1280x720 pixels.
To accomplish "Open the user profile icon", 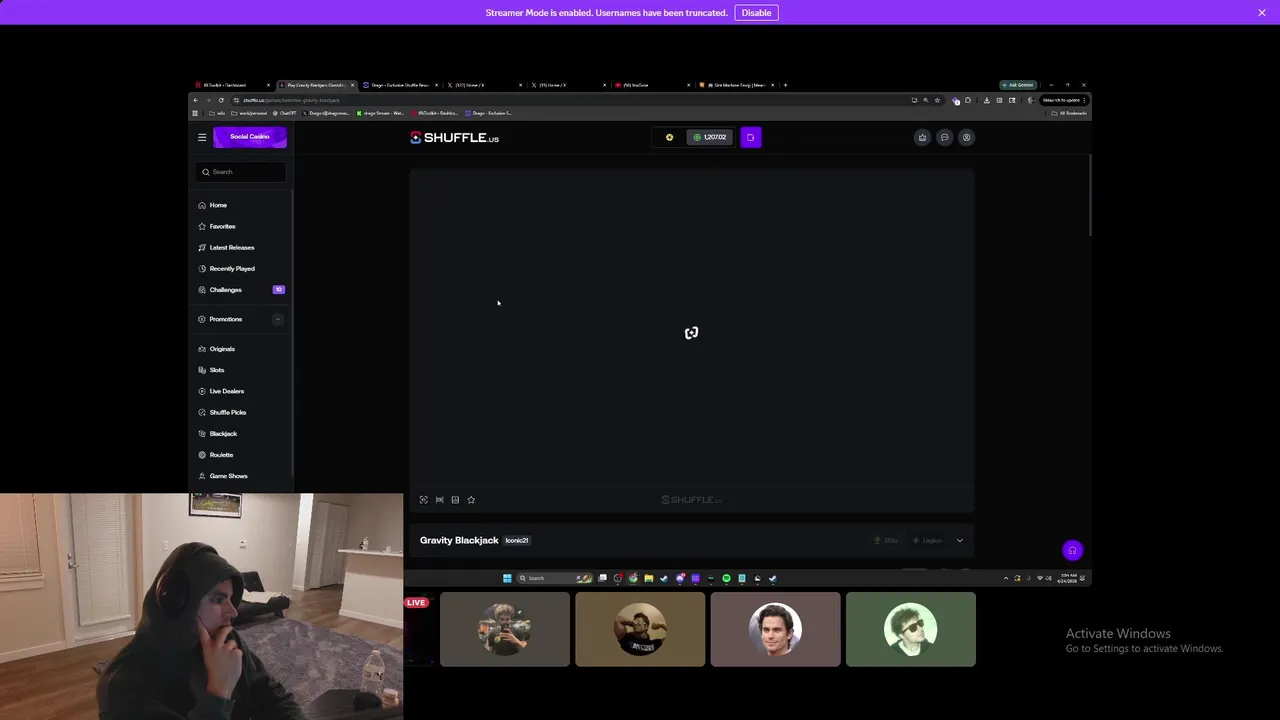I will 966,137.
